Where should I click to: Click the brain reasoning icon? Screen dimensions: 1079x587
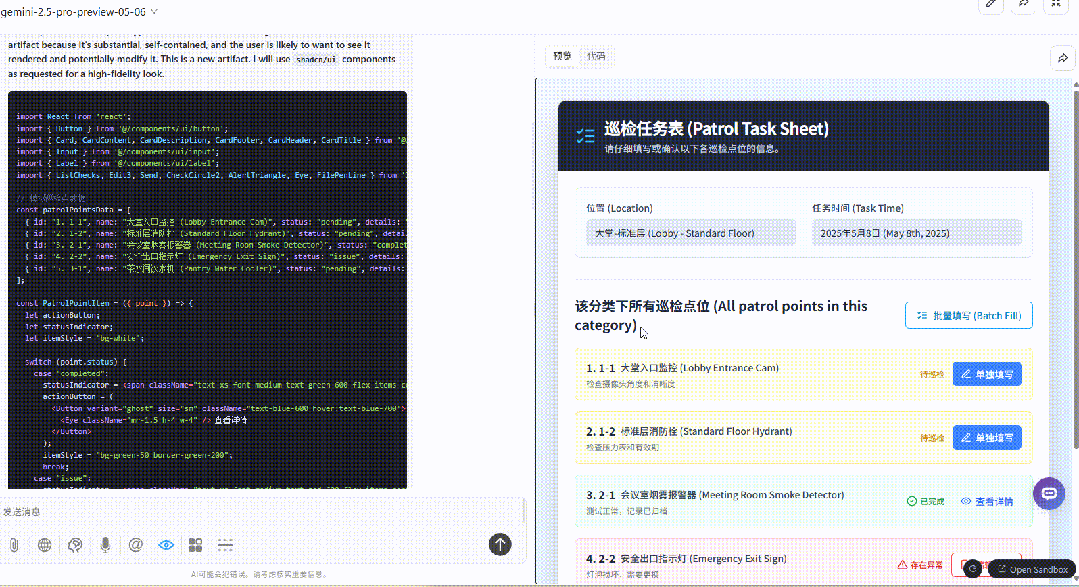point(76,545)
